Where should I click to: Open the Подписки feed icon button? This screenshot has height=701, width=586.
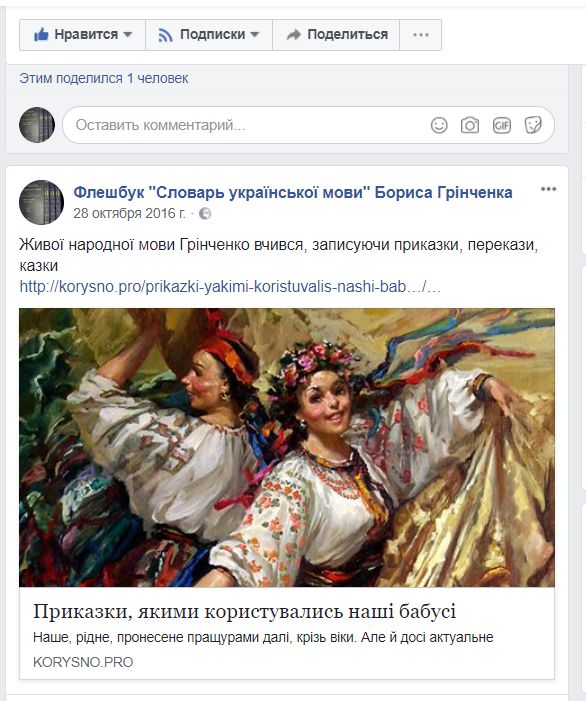pyautogui.click(x=165, y=35)
